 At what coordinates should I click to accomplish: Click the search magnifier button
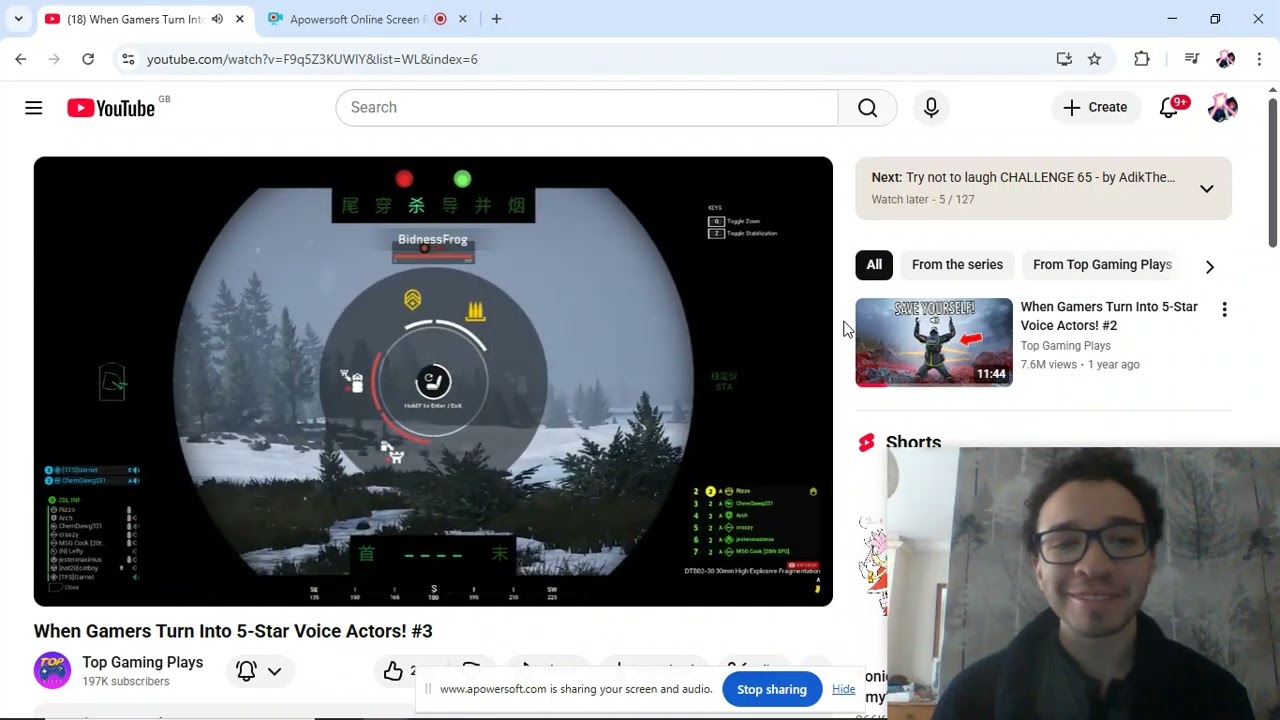867,108
